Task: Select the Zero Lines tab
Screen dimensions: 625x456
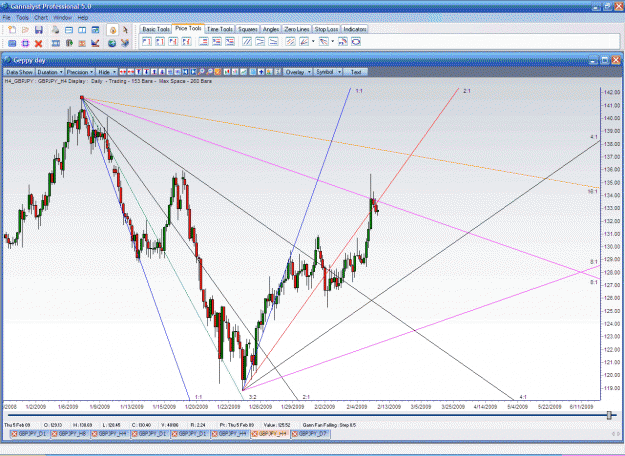Action: point(297,29)
